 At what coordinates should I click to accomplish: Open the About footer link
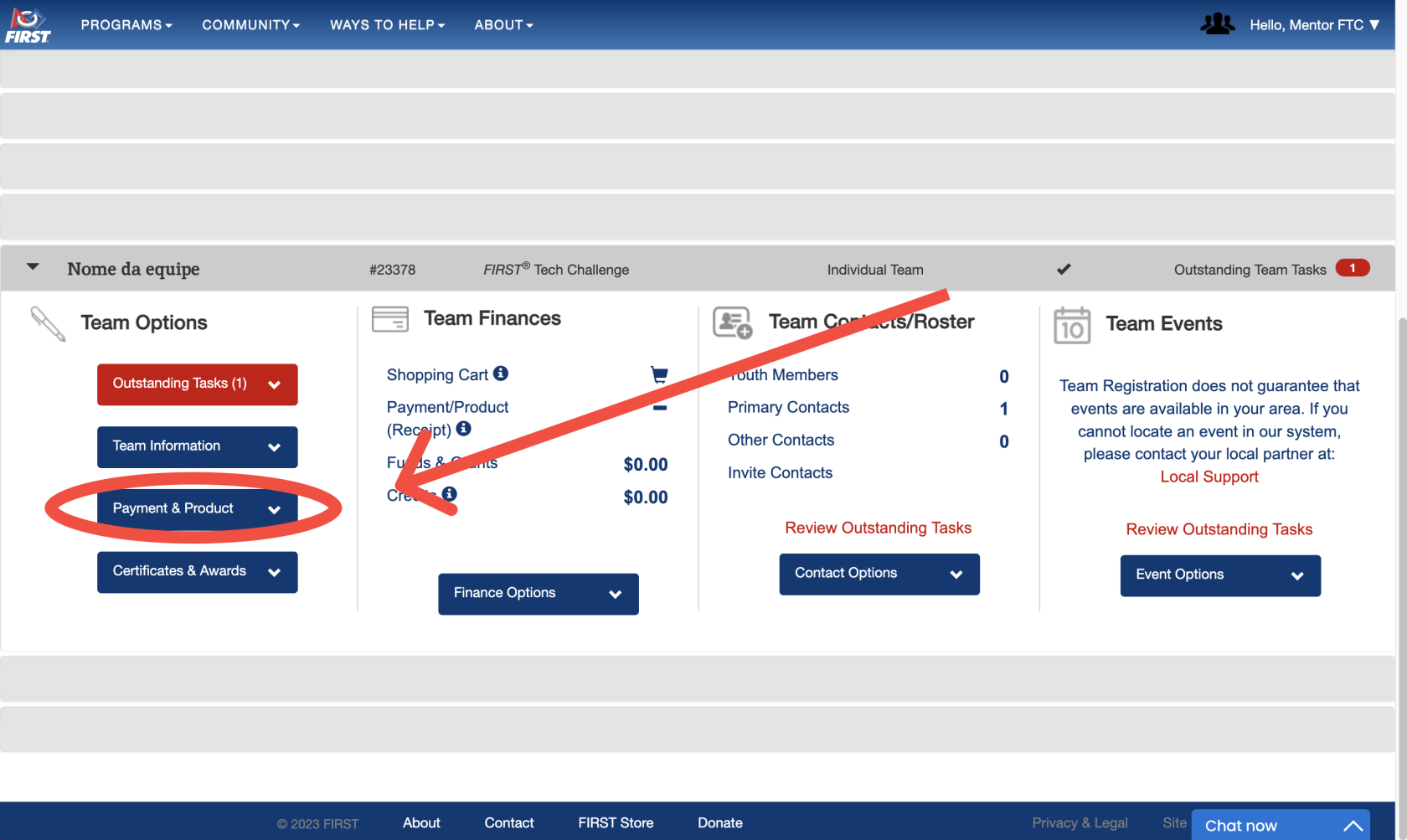pos(421,822)
